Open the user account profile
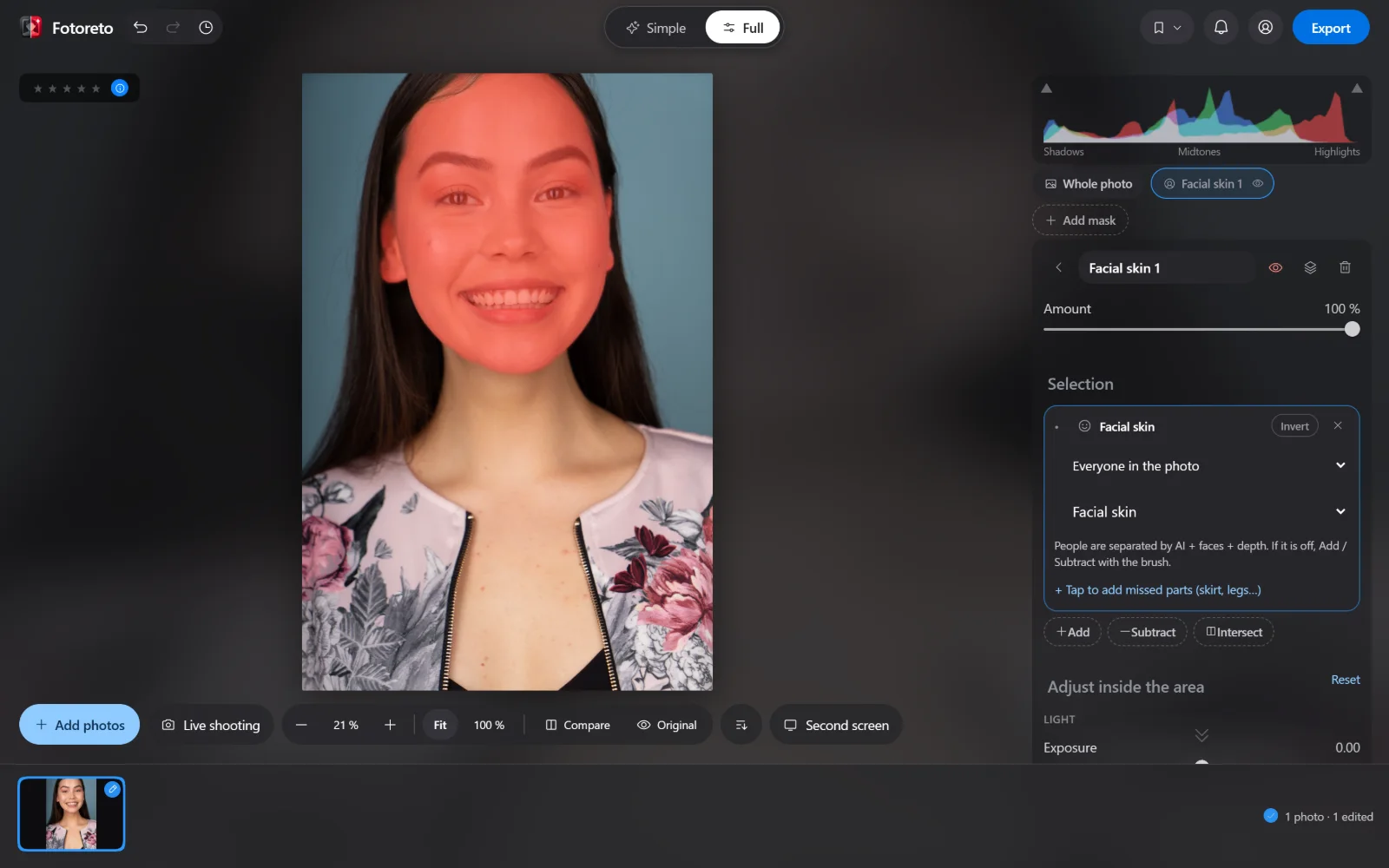1389x868 pixels. 1266,28
